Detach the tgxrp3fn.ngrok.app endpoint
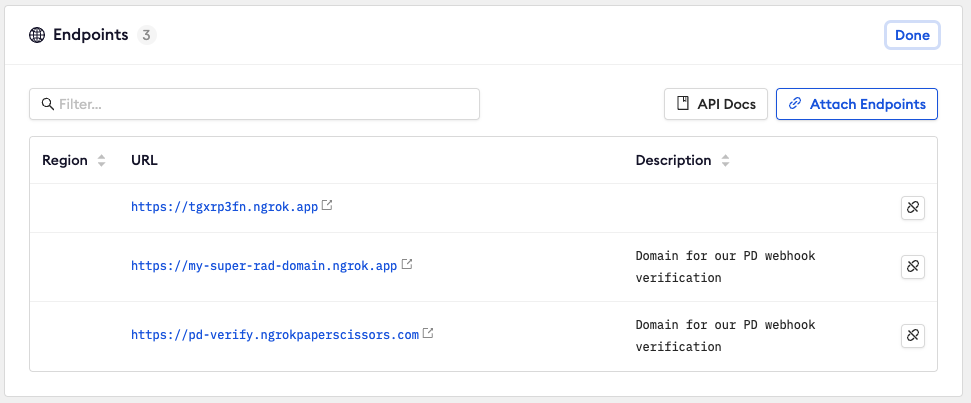Image resolution: width=971 pixels, height=403 pixels. pyautogui.click(x=912, y=208)
